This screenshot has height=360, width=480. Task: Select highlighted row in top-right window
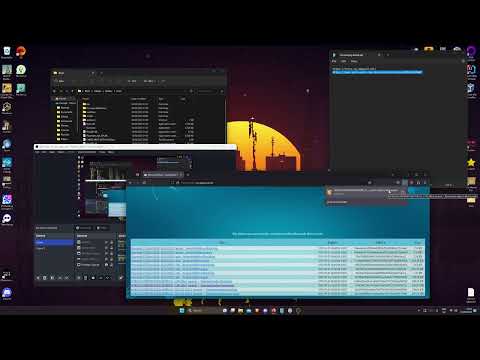point(377,72)
